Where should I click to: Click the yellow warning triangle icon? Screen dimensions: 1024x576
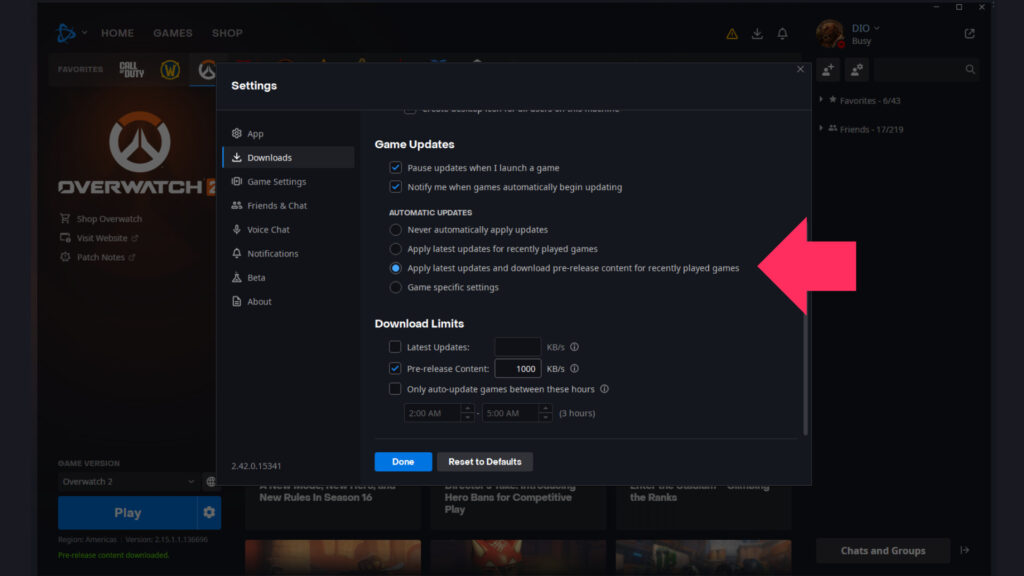pos(731,33)
